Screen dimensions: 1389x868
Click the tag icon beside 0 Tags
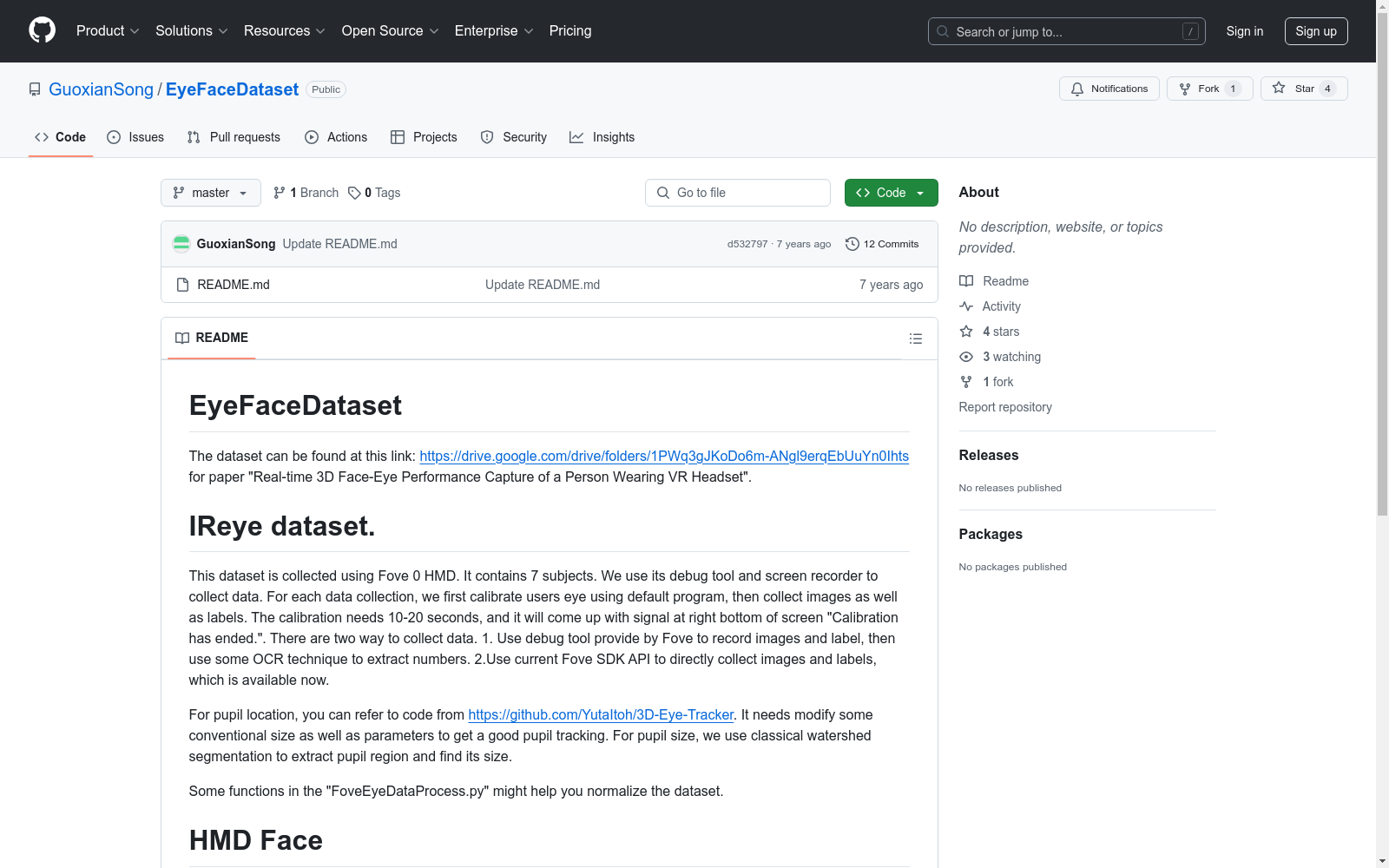(354, 193)
